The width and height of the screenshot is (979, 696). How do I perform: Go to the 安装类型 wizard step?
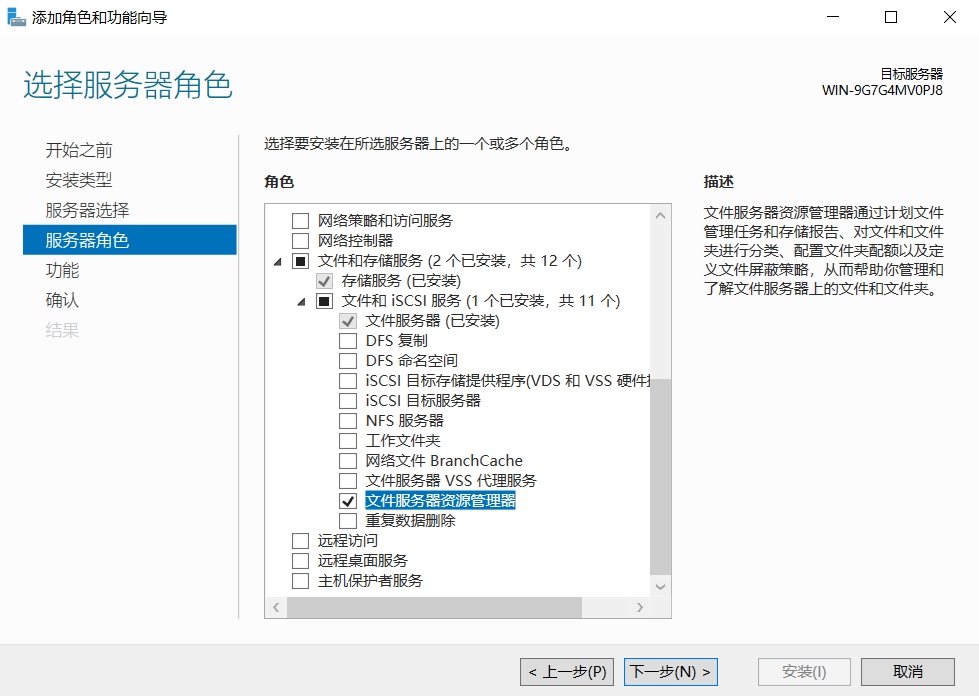[79, 180]
